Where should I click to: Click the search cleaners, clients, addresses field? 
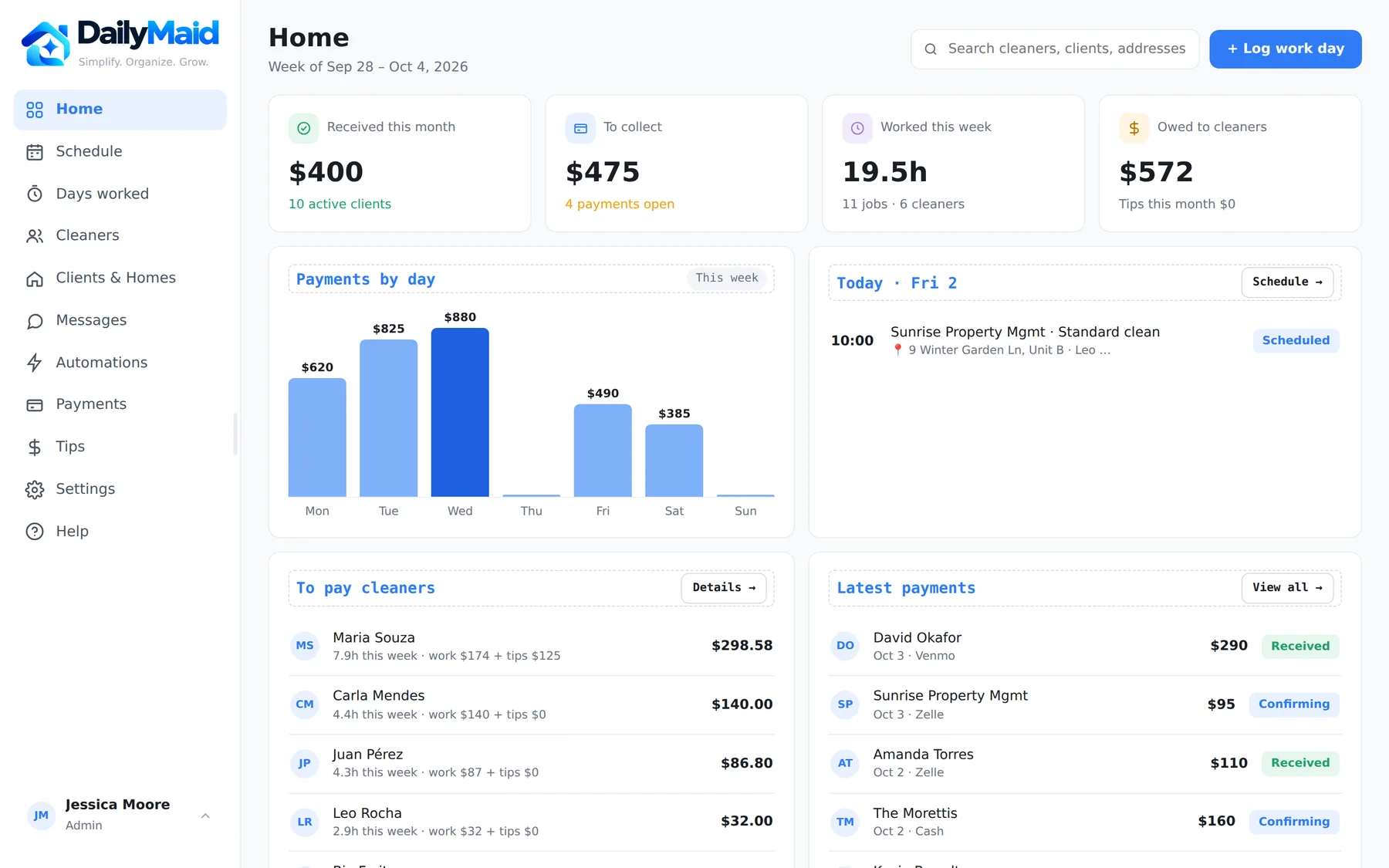1055,49
